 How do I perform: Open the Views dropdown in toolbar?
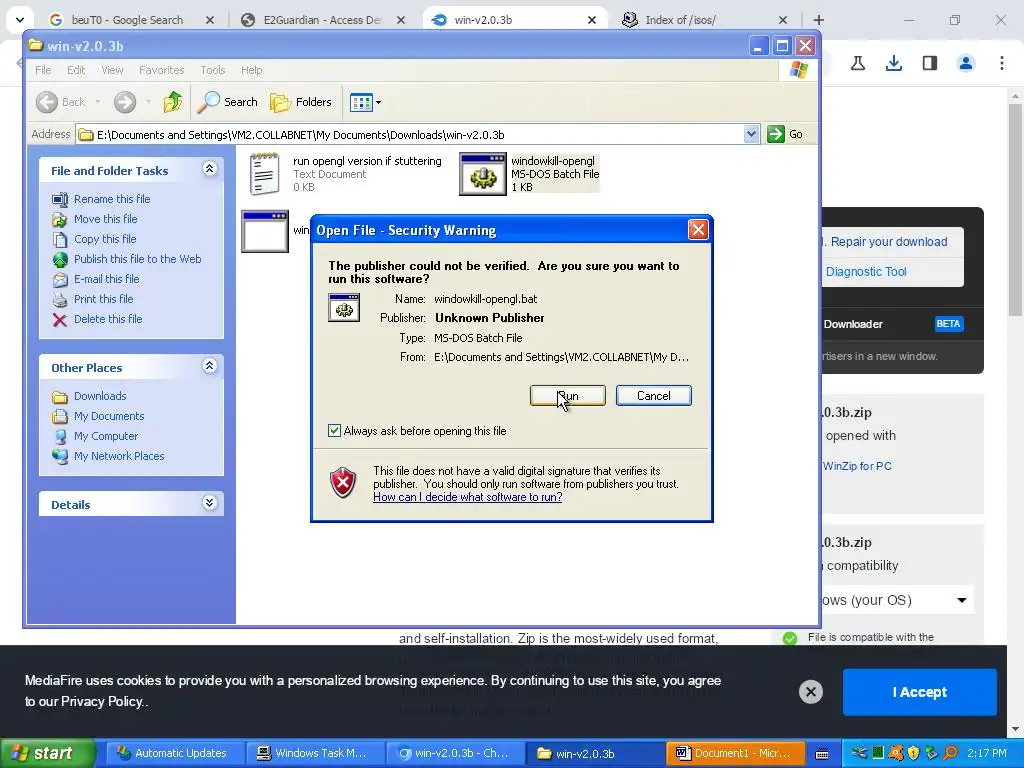(x=365, y=102)
